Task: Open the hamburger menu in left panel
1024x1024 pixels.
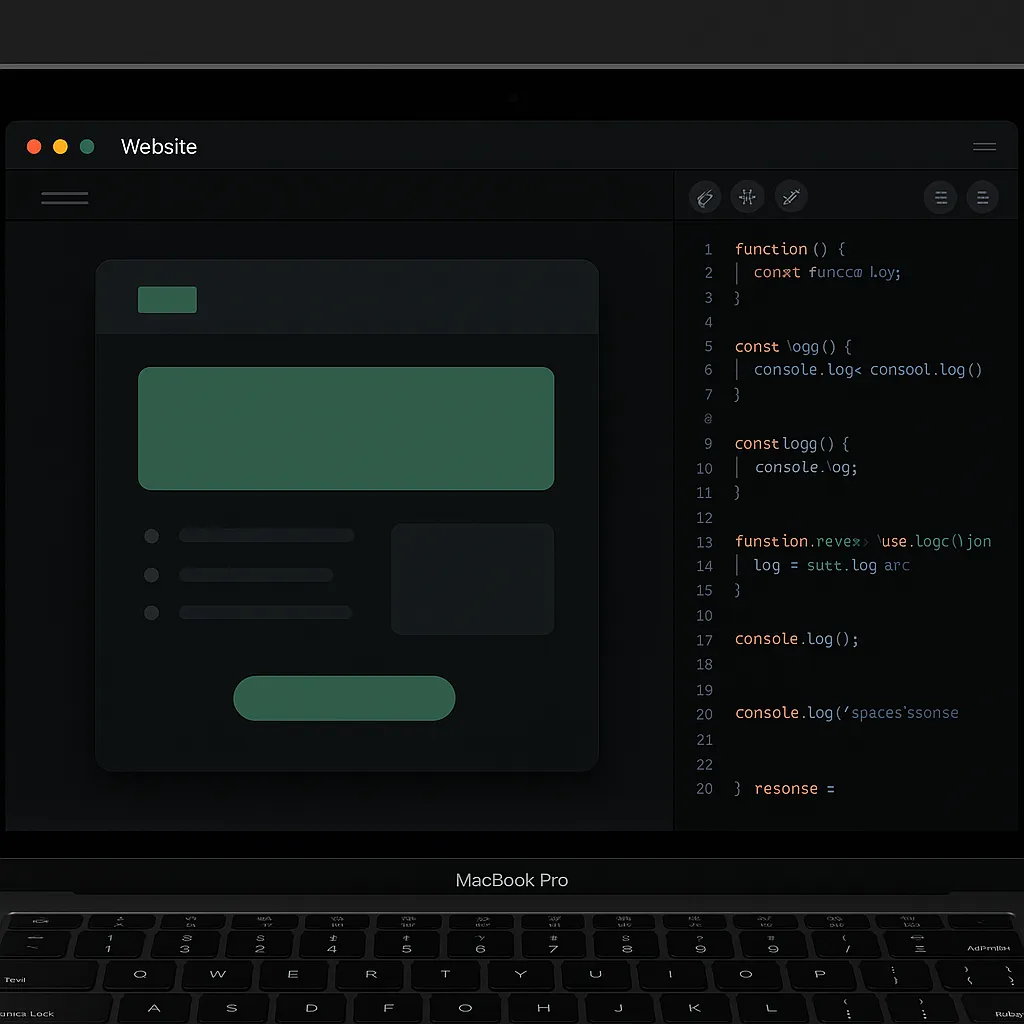Action: coord(65,198)
